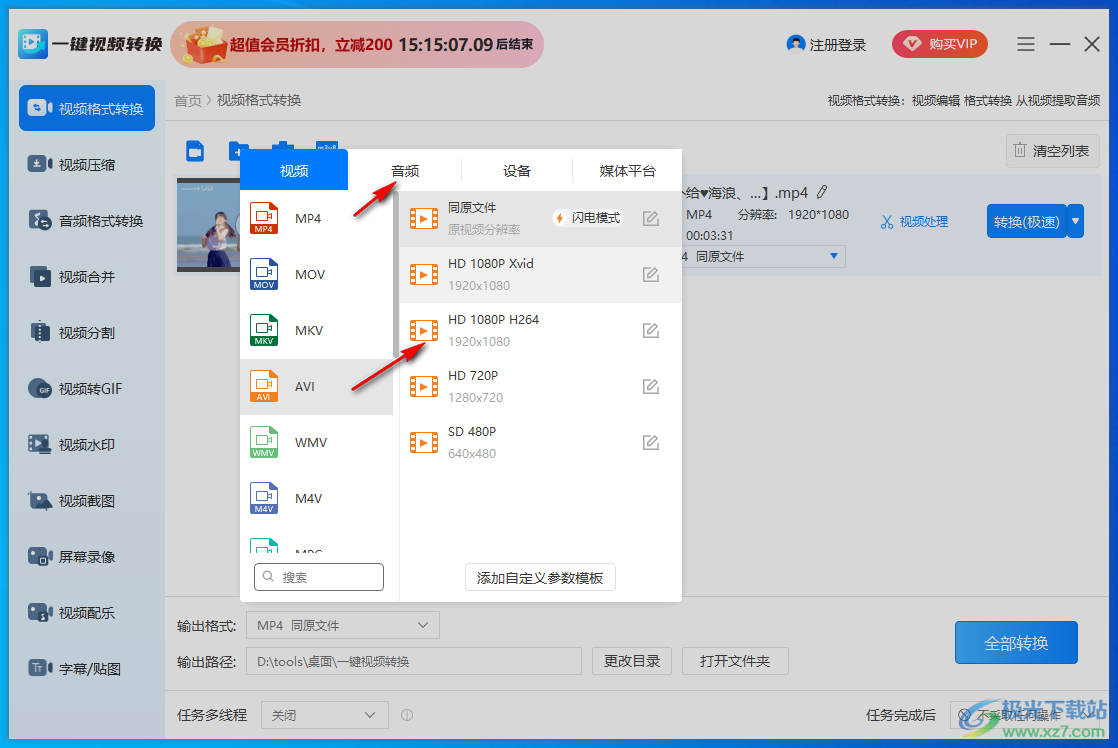
Task: Click 首页 in the breadcrumb
Action: point(188,101)
